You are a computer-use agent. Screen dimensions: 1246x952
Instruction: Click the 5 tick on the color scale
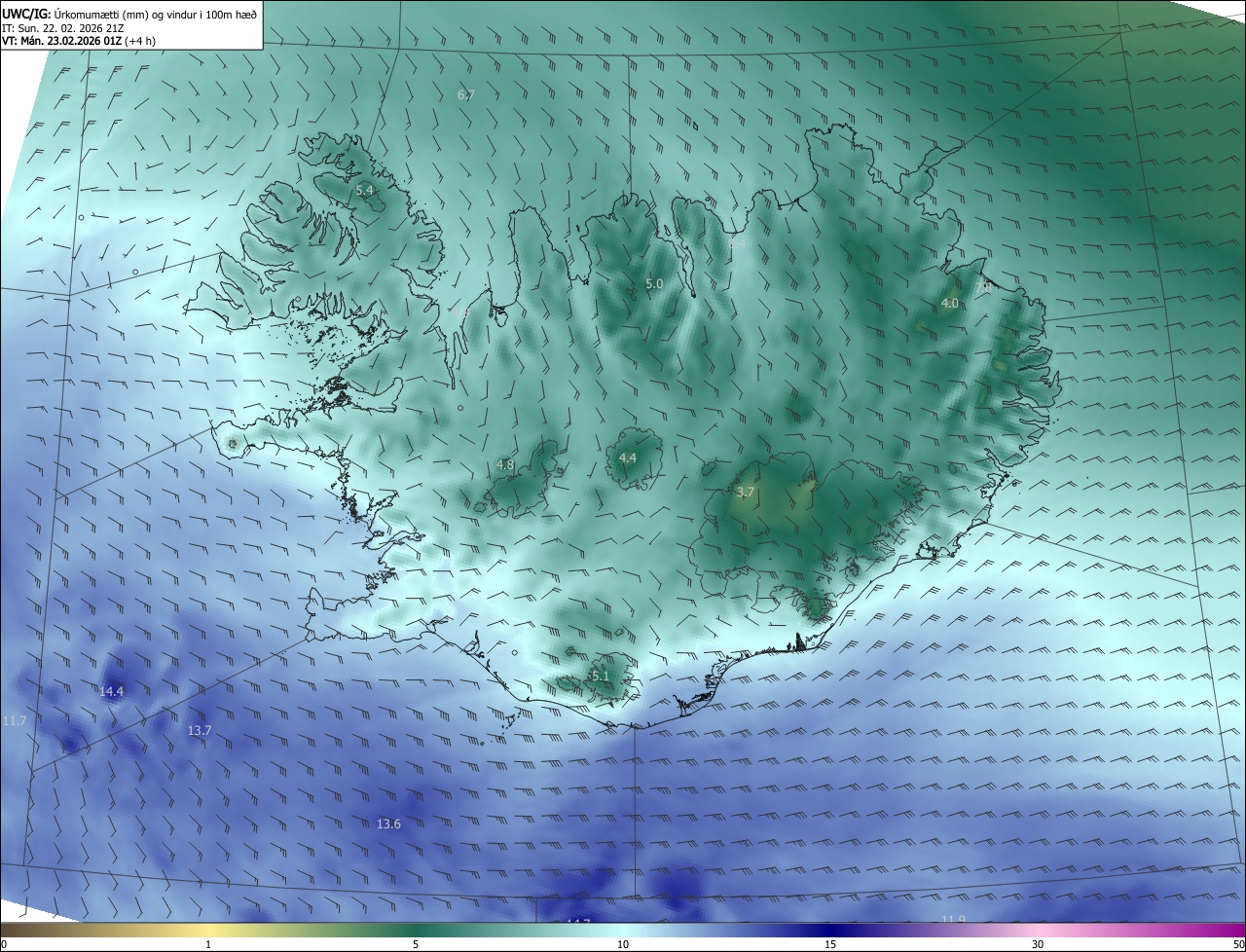416,944
